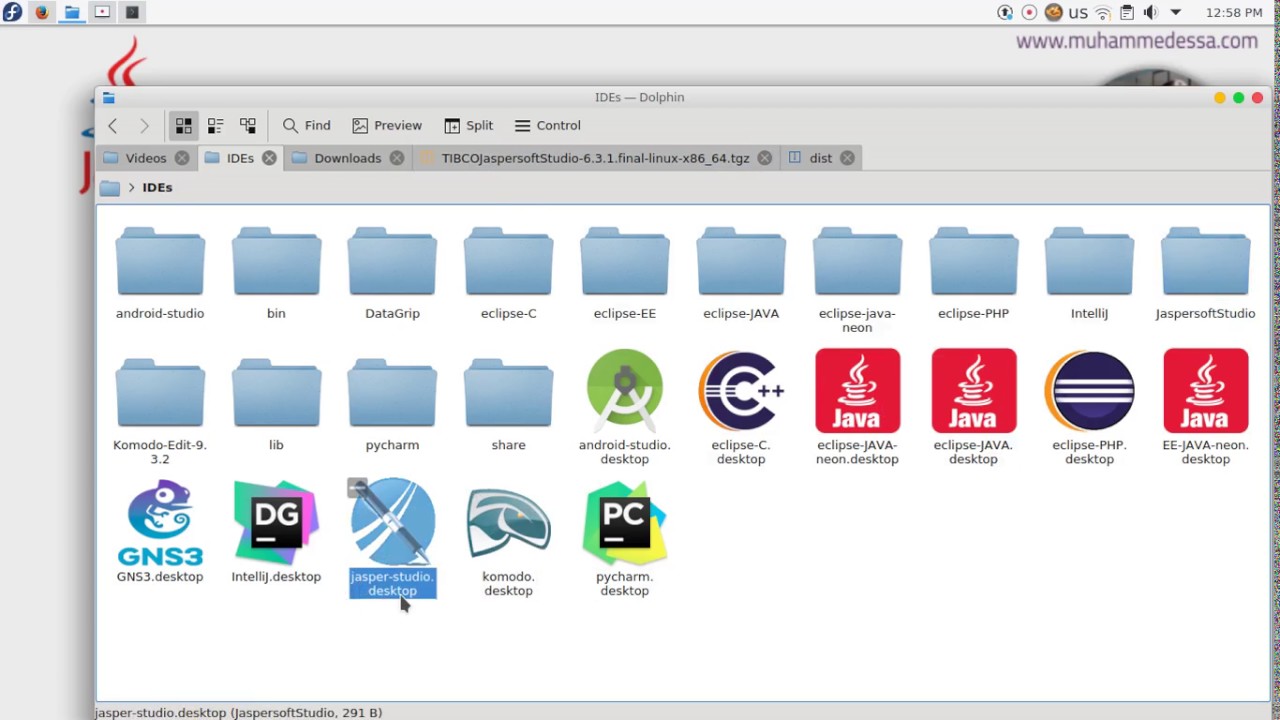Switch the US keyboard layout indicator
This screenshot has width=1280, height=720.
click(1078, 13)
